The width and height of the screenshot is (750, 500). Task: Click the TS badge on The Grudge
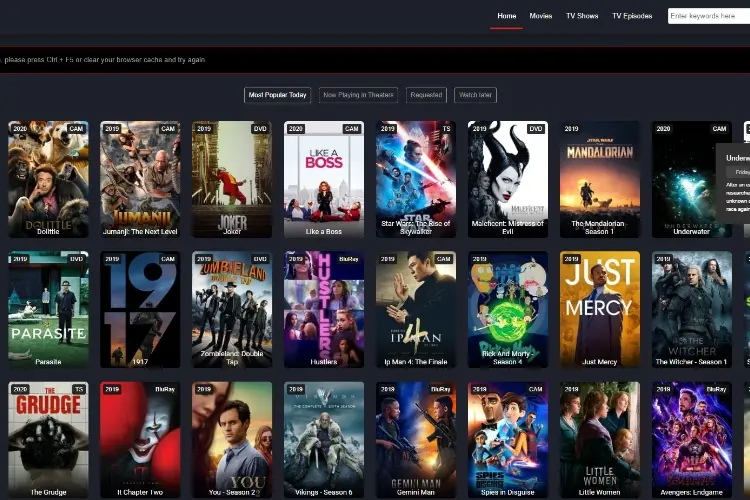[x=79, y=389]
